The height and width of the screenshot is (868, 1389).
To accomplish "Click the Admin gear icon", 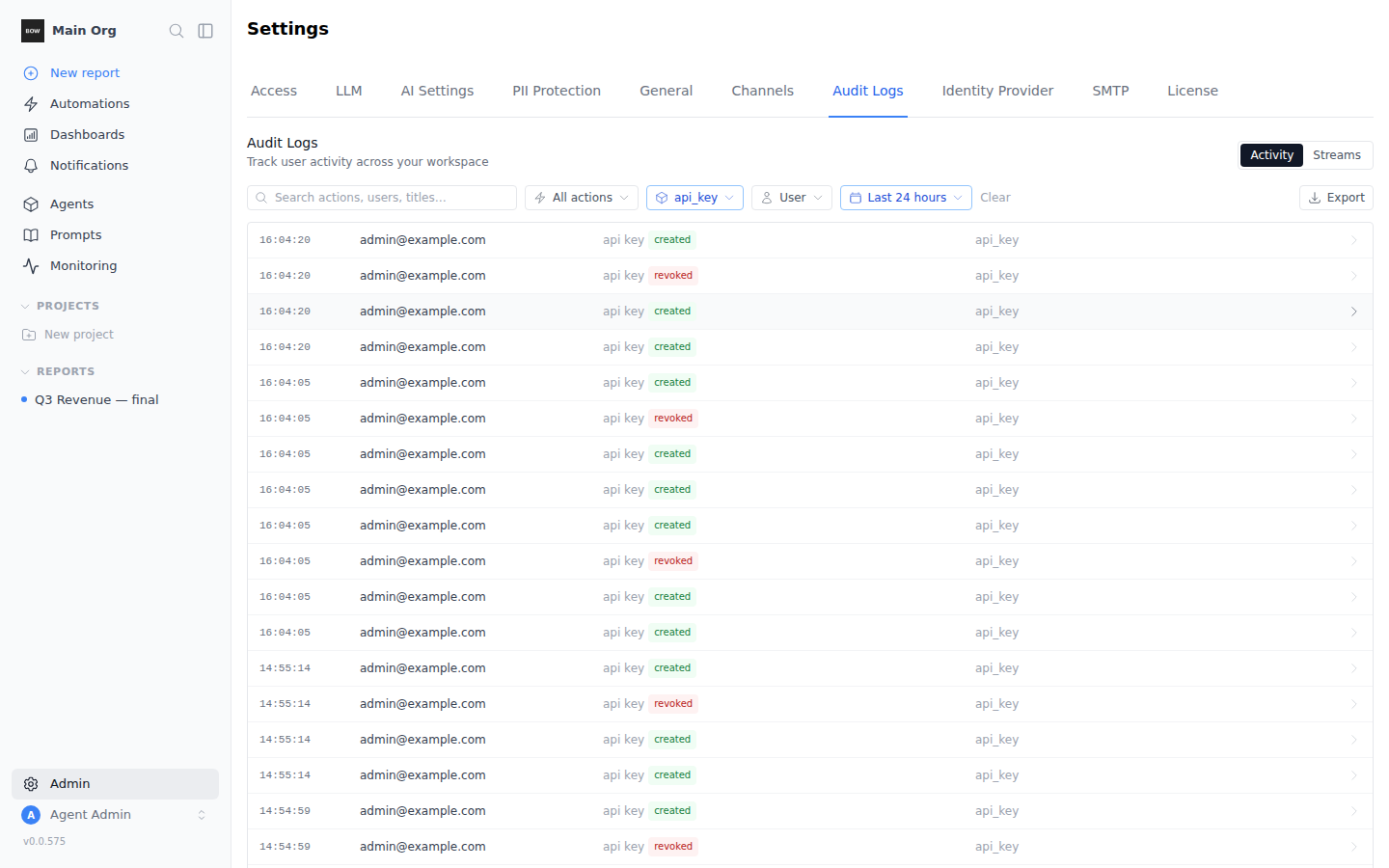I will click(x=31, y=784).
